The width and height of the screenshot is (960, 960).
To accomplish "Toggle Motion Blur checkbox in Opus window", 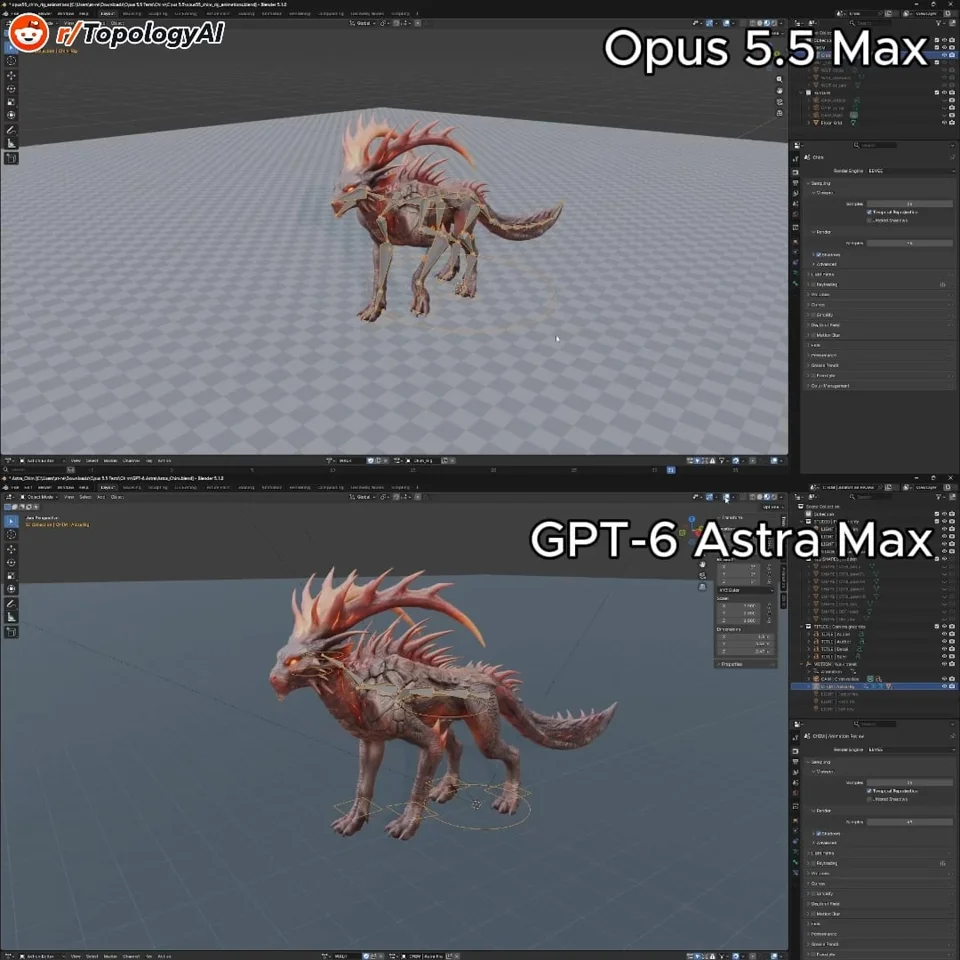I will coord(814,335).
